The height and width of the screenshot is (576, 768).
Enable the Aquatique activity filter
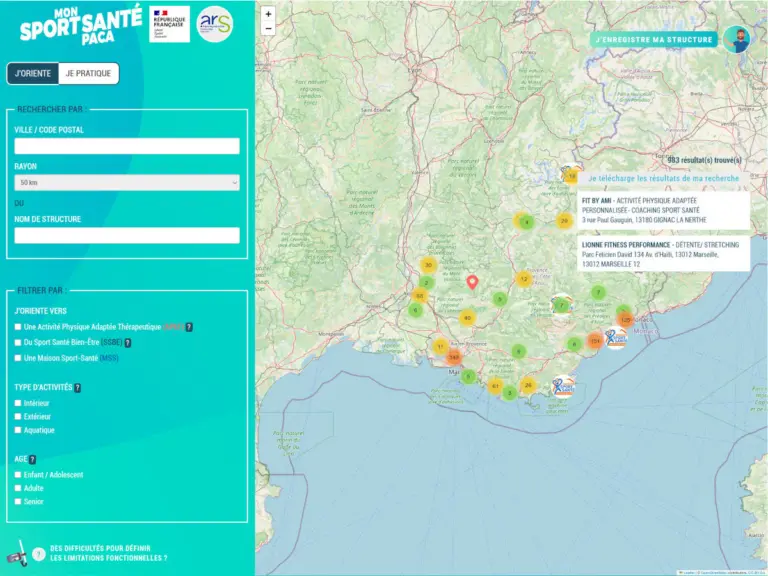click(x=18, y=430)
